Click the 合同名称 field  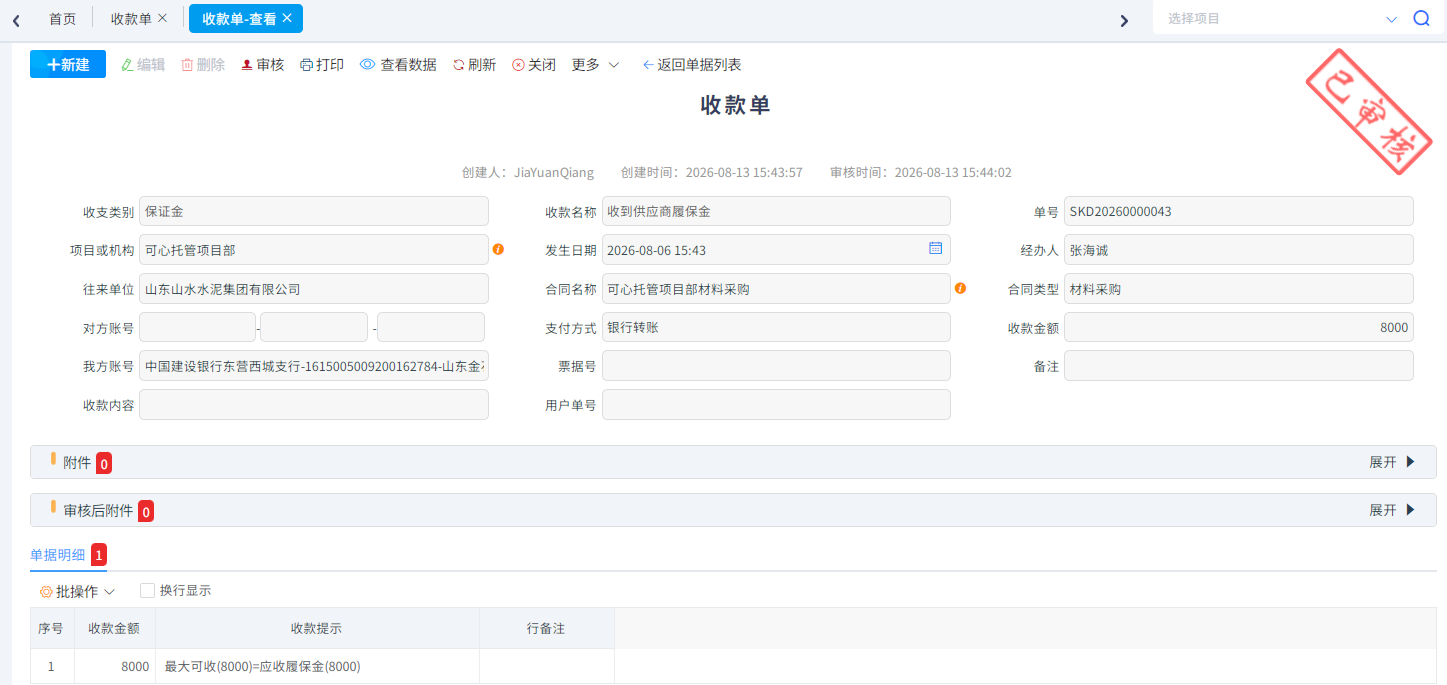tap(776, 289)
